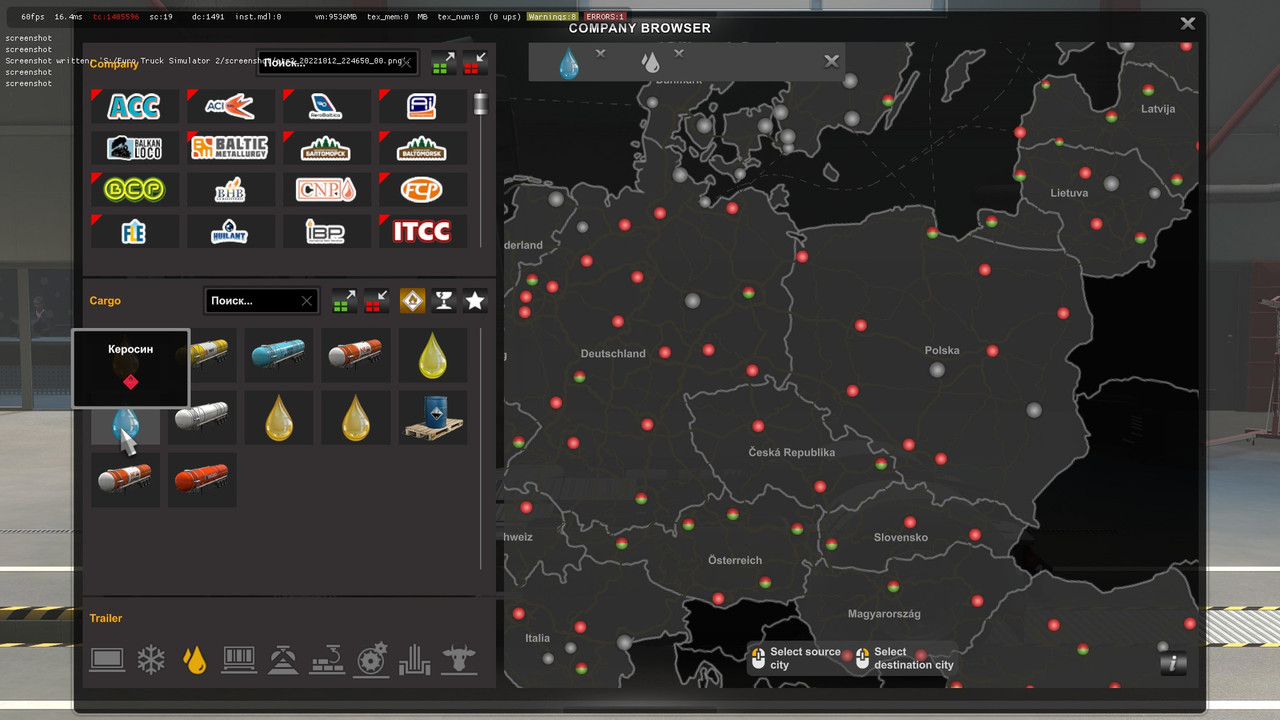The height and width of the screenshot is (720, 1280).
Task: Select the CNP company logo
Action: pyautogui.click(x=327, y=189)
